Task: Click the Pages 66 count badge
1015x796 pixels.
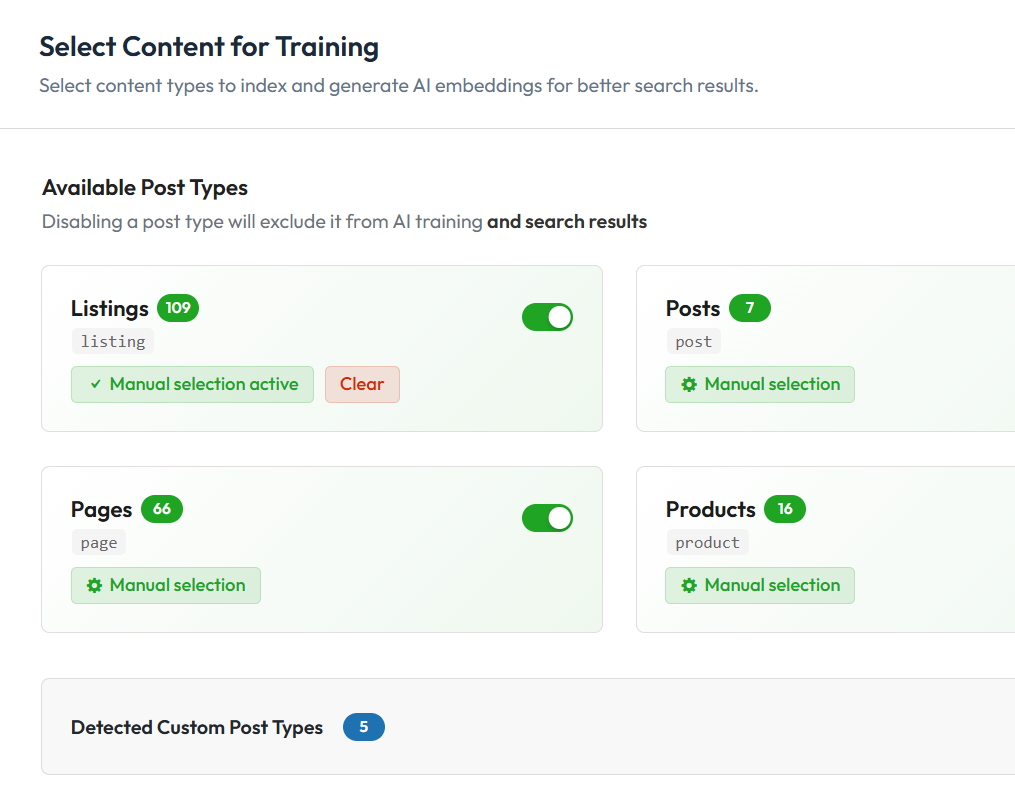Action: click(x=162, y=509)
